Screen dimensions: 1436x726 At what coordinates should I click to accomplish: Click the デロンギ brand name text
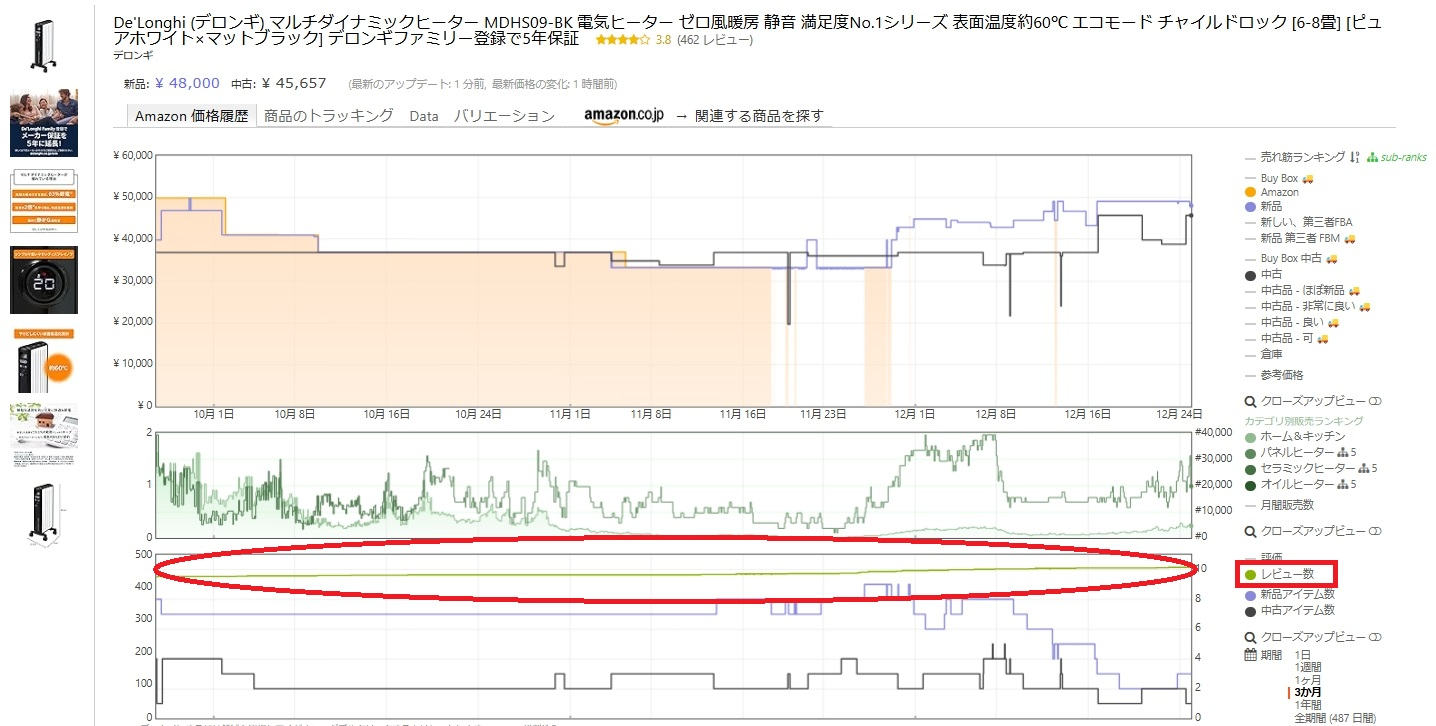coord(134,54)
